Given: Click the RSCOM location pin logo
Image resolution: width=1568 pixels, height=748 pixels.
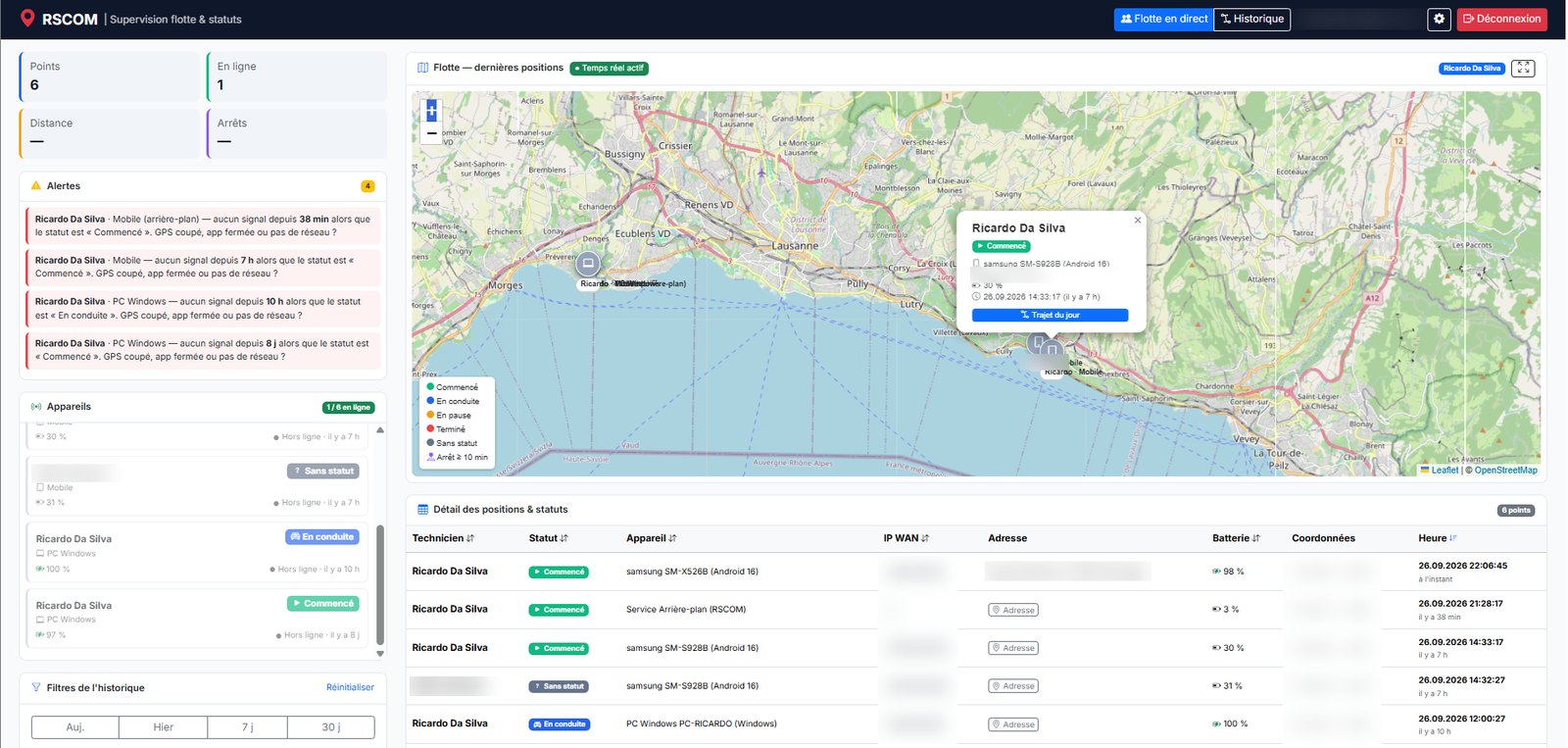Looking at the screenshot, I should [27, 19].
